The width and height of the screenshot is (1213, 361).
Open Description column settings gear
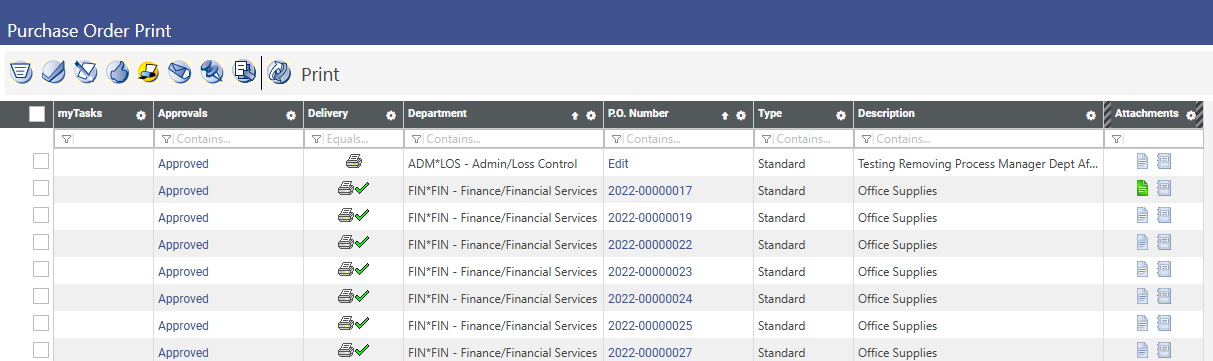[1091, 115]
